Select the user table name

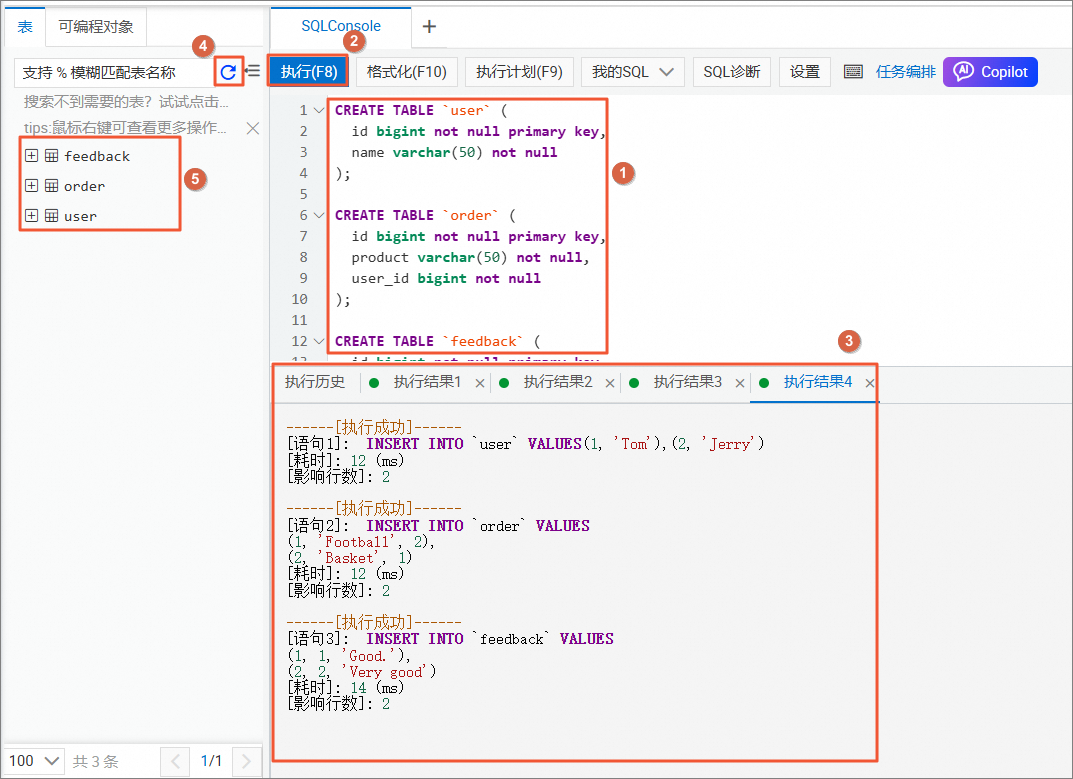(80, 216)
